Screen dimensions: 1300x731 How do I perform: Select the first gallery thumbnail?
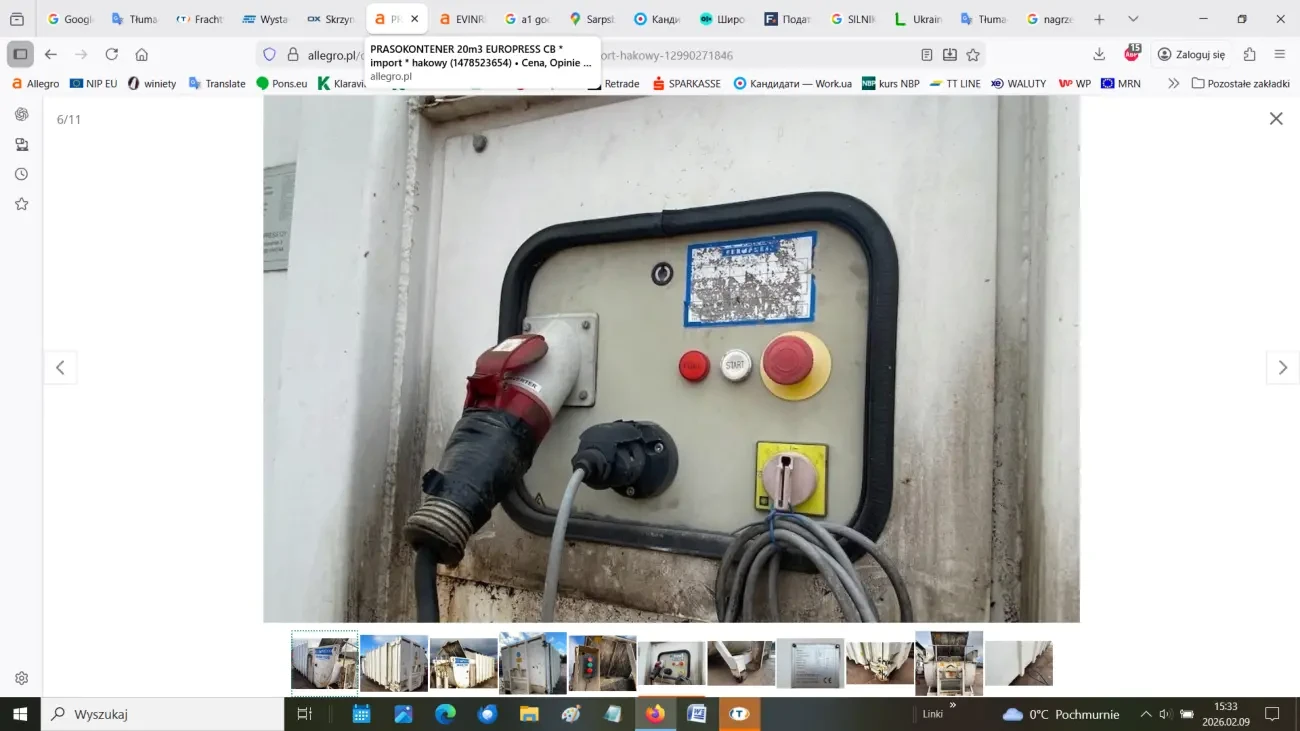coord(324,662)
